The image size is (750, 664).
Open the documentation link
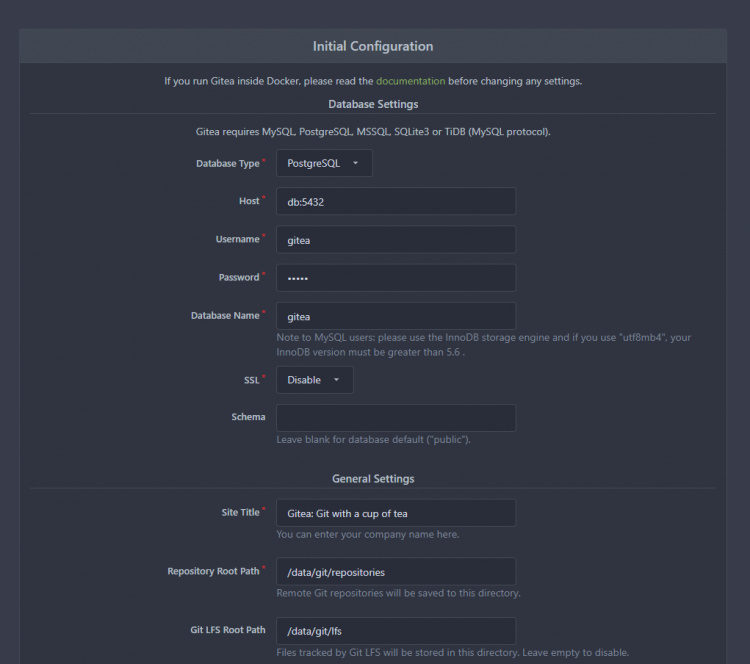coord(410,81)
